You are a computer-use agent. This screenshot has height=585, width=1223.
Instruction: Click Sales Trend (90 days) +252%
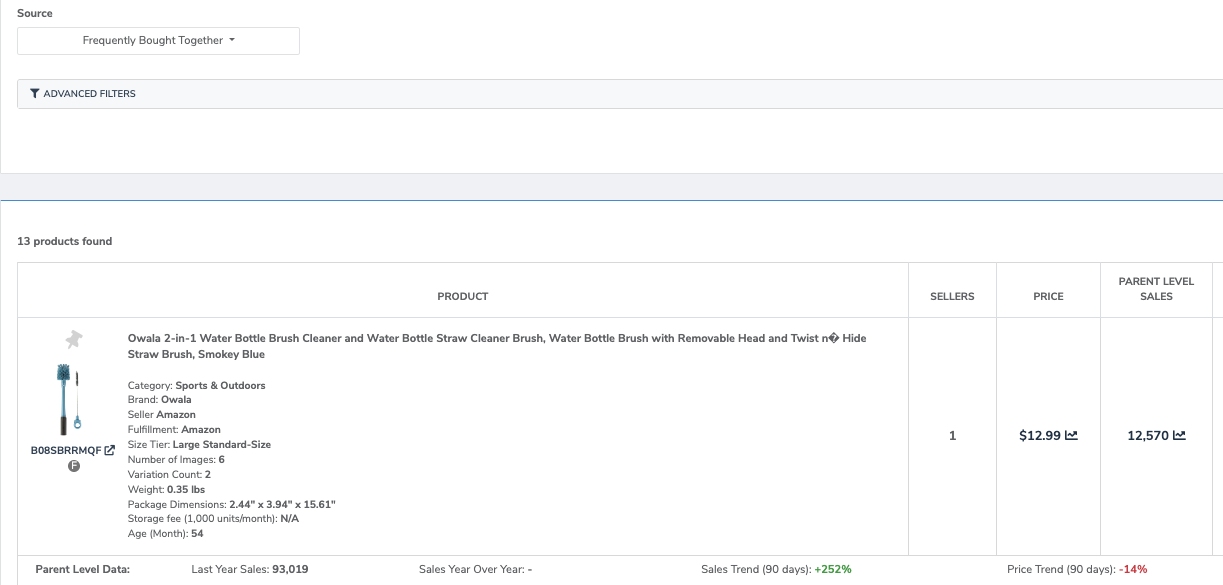pyautogui.click(x=777, y=569)
